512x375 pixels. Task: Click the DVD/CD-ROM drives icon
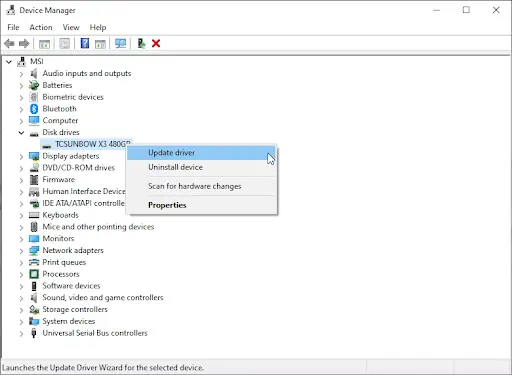(x=34, y=168)
